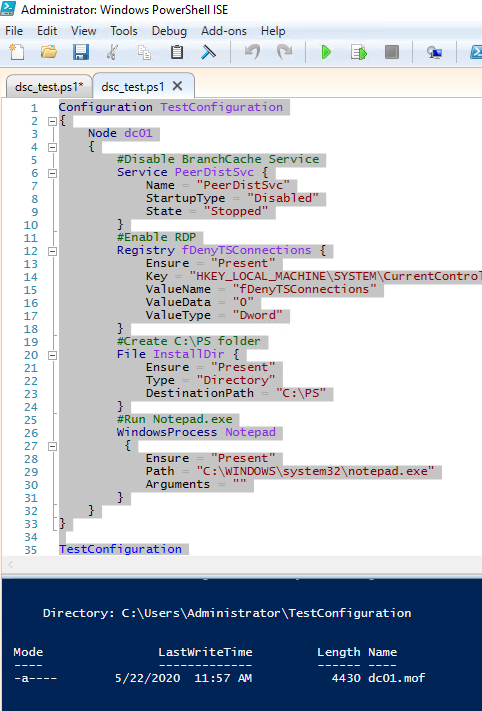The width and height of the screenshot is (482, 711).
Task: Open the Debug menu
Action: click(169, 31)
